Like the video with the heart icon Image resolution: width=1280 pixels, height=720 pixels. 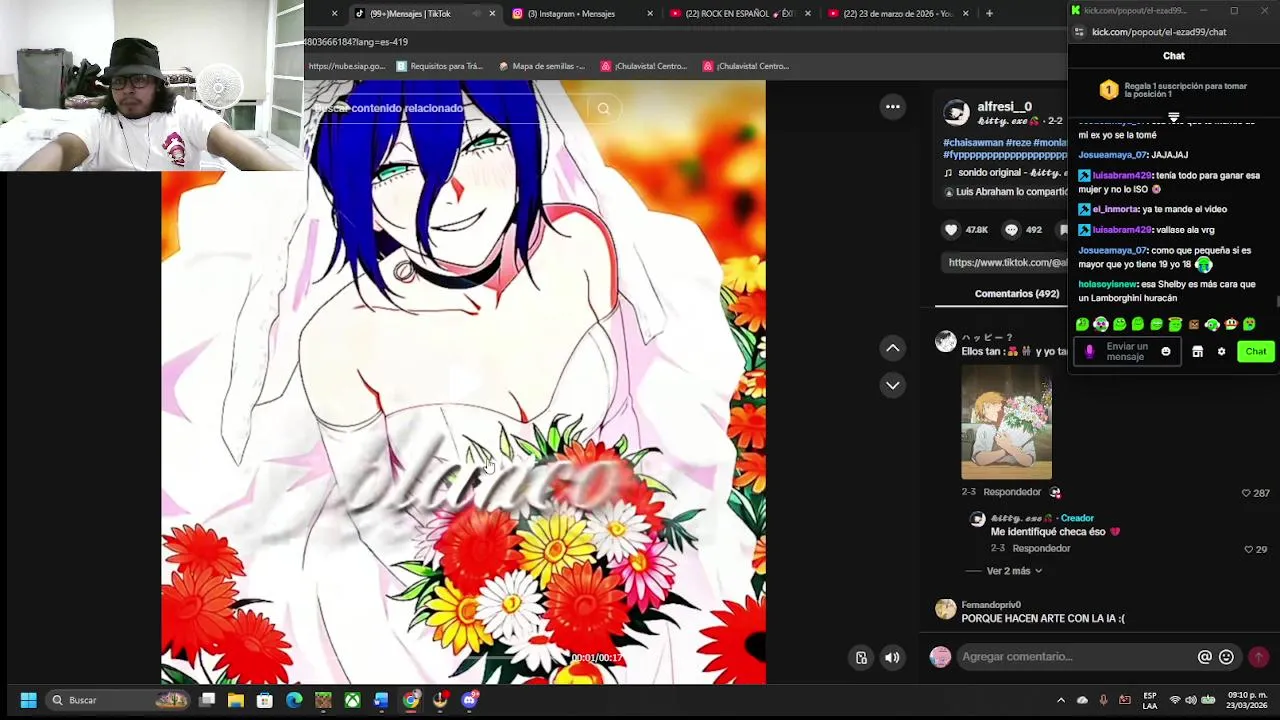click(951, 230)
